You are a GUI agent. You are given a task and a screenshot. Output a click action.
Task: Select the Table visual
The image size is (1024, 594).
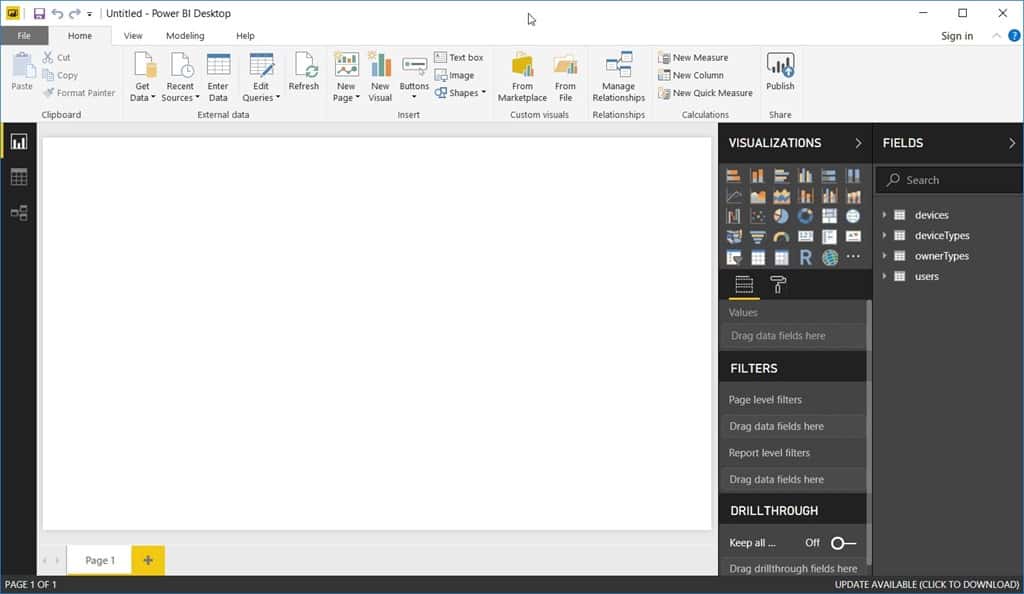758,257
